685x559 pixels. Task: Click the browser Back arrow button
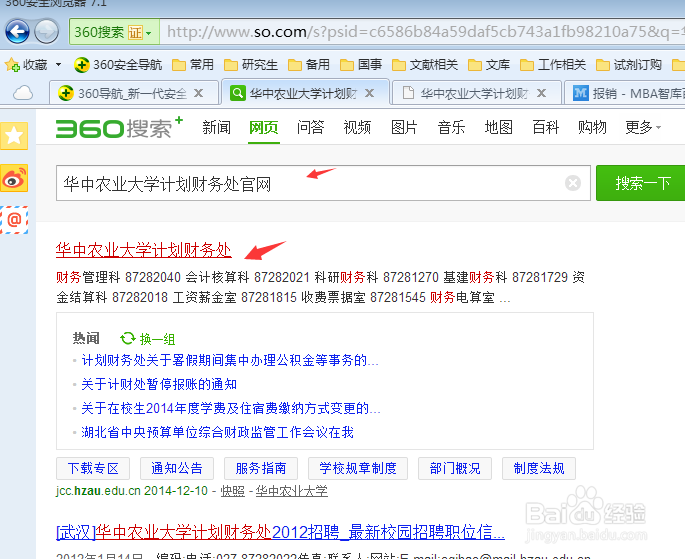coord(17,32)
